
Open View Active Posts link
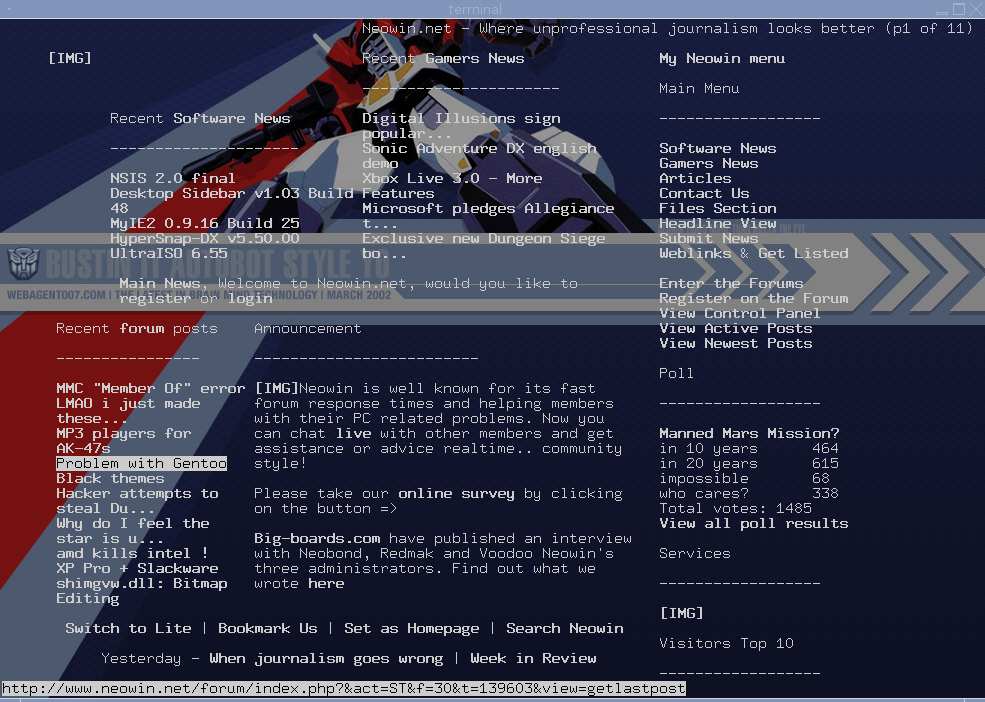[x=736, y=329]
